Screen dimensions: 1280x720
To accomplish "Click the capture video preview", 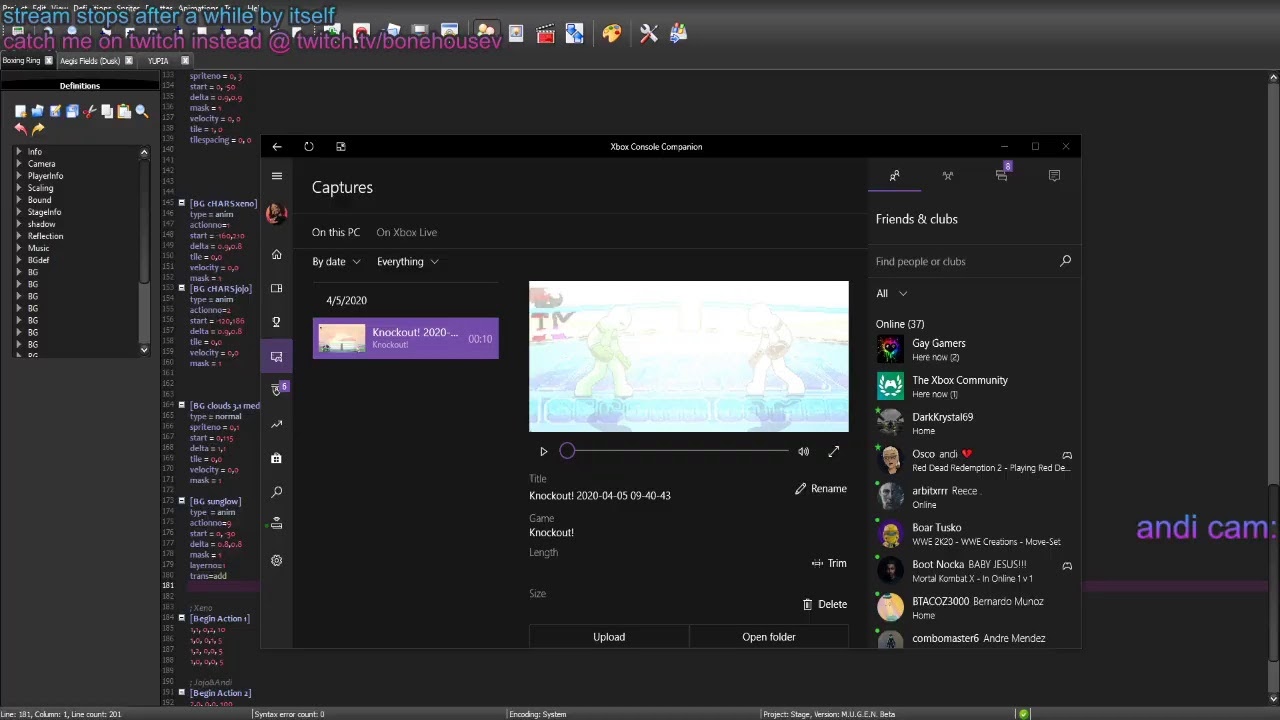I will [689, 357].
